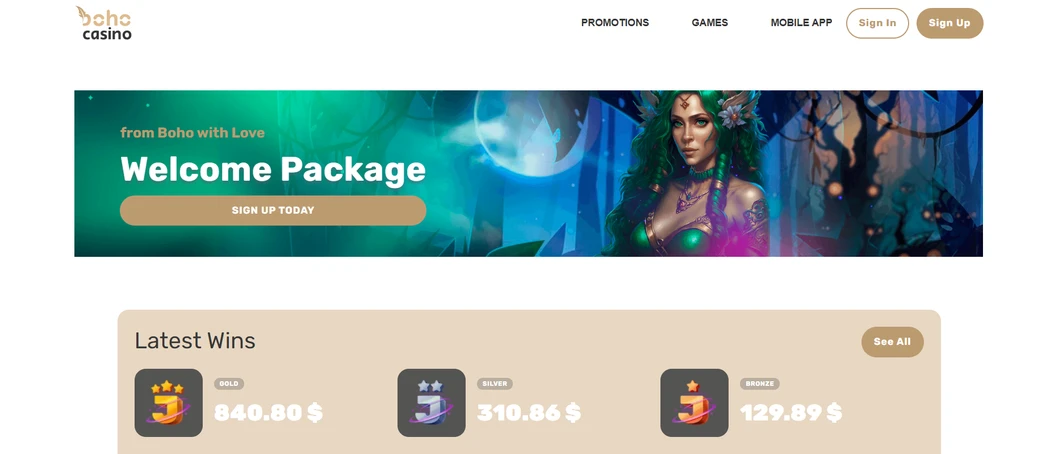Go to the GAMES menu item
1050x454 pixels.
click(x=710, y=23)
